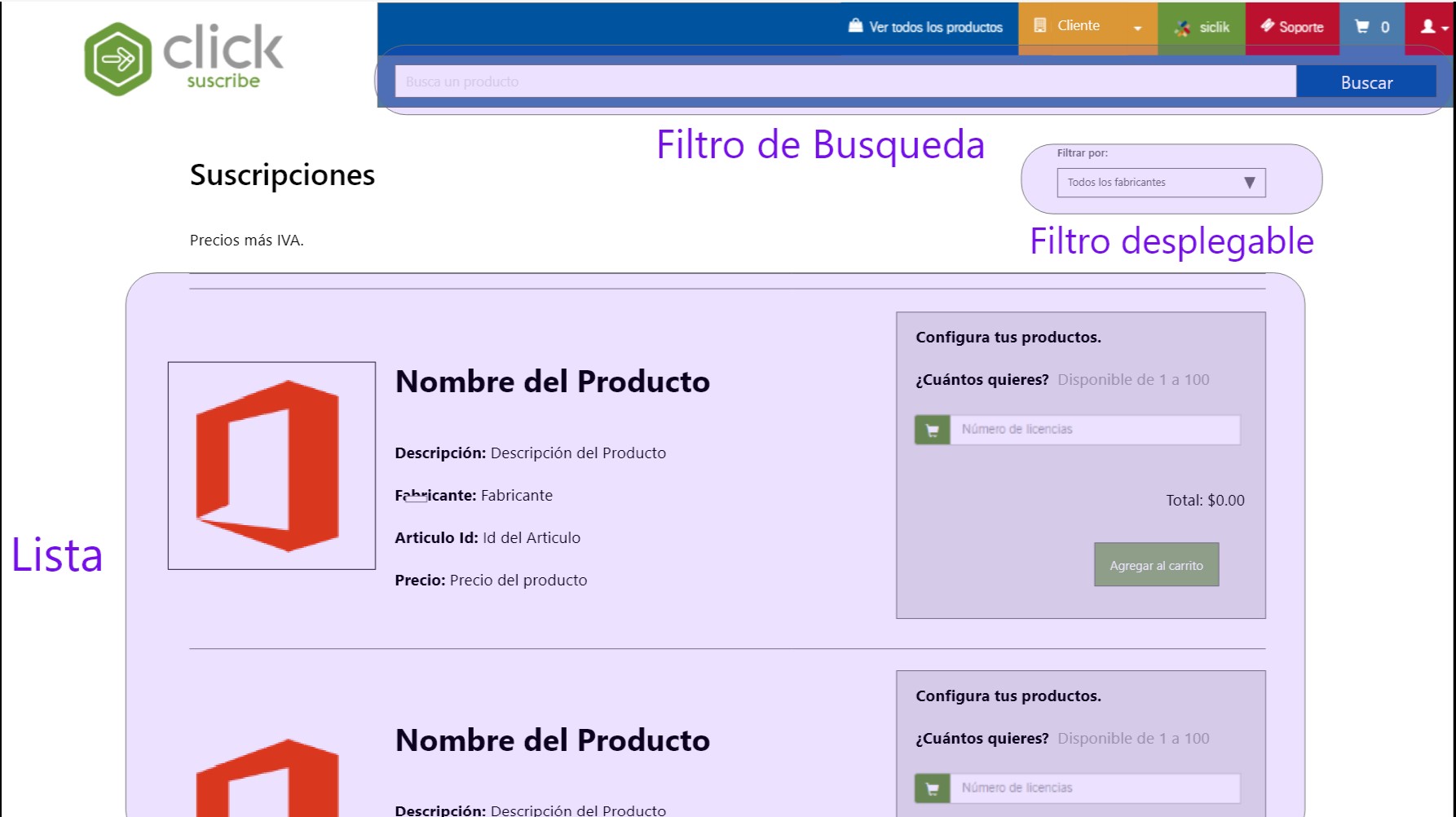
Task: Select 'Id del Articulo' text in first product
Action: click(532, 538)
